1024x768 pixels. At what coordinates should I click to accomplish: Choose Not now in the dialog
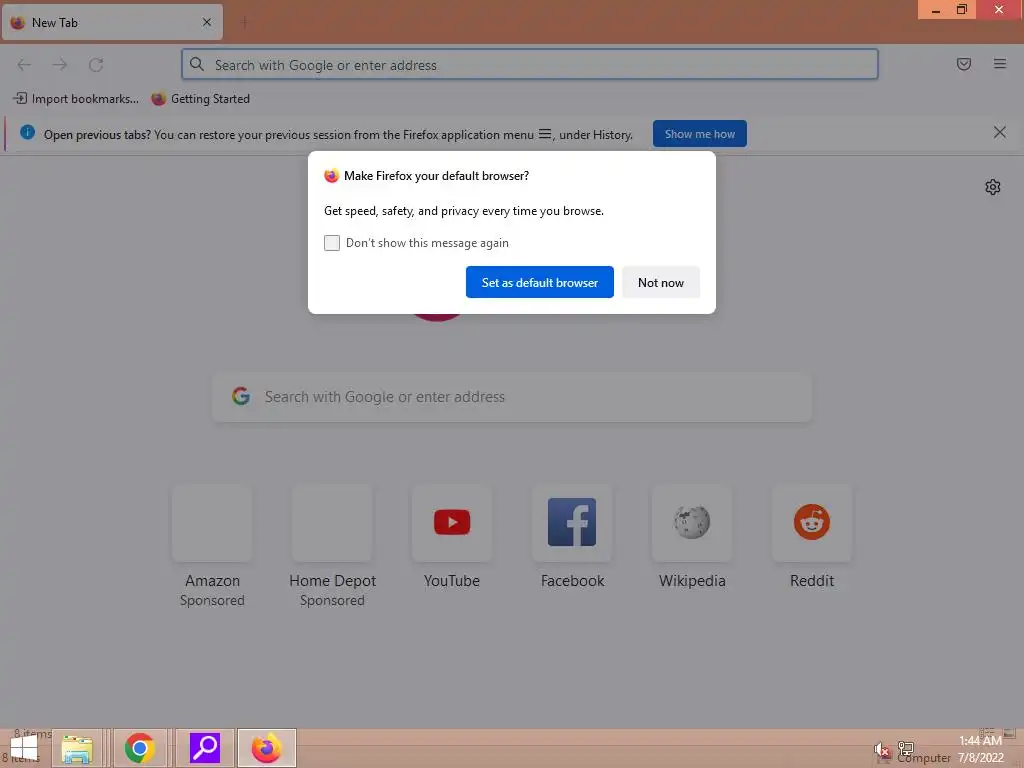660,282
